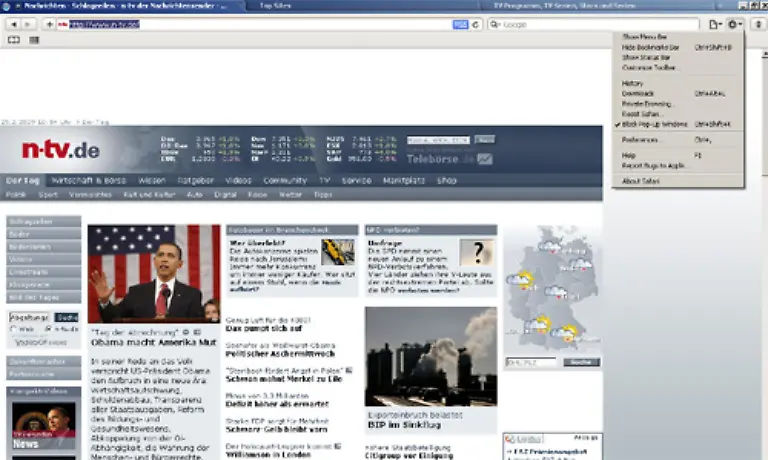Click the Suche button in left sidebar
This screenshot has height=460, width=768.
click(67, 317)
